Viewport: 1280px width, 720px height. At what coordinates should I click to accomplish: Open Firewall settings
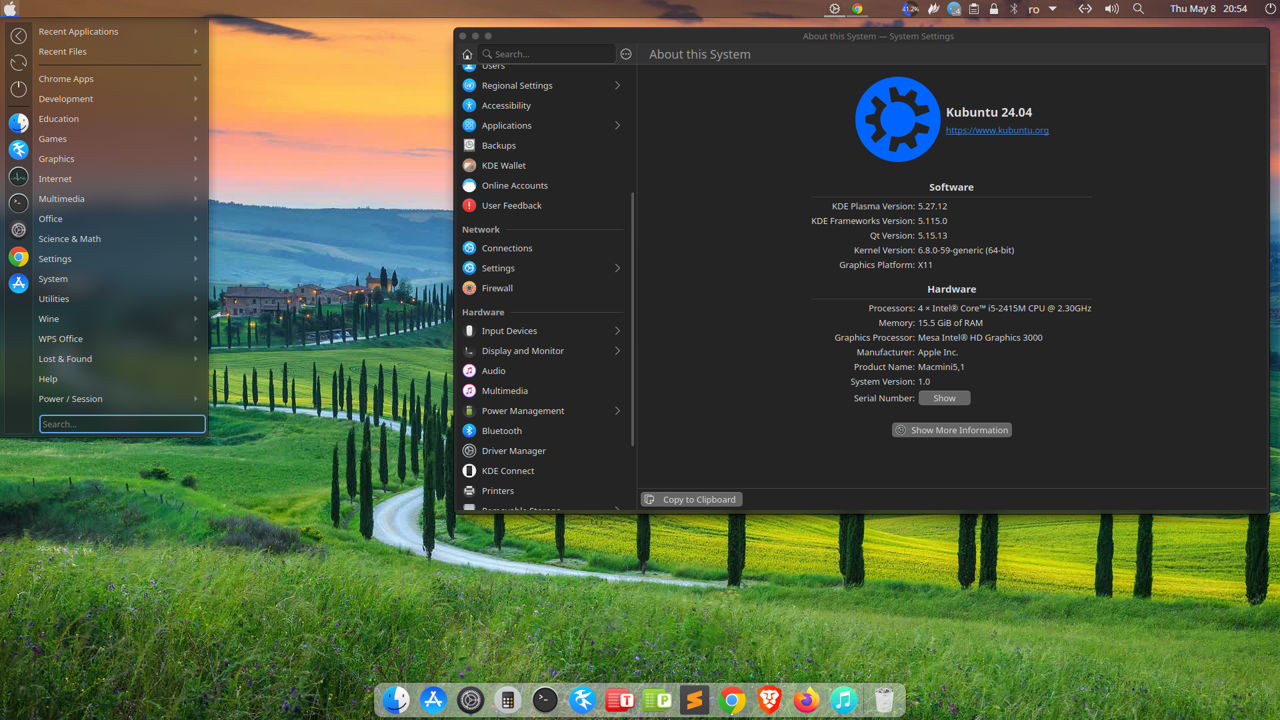545,288
